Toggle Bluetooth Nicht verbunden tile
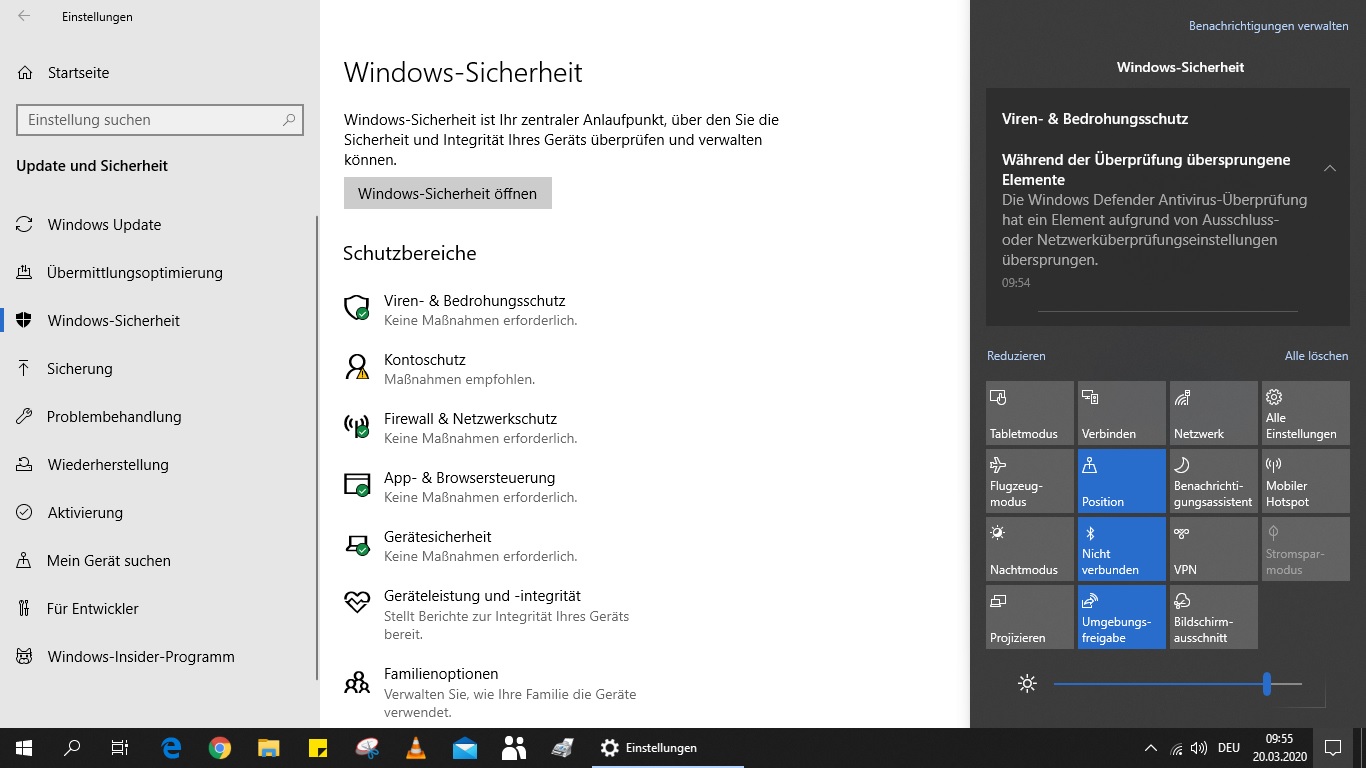 [1122, 549]
